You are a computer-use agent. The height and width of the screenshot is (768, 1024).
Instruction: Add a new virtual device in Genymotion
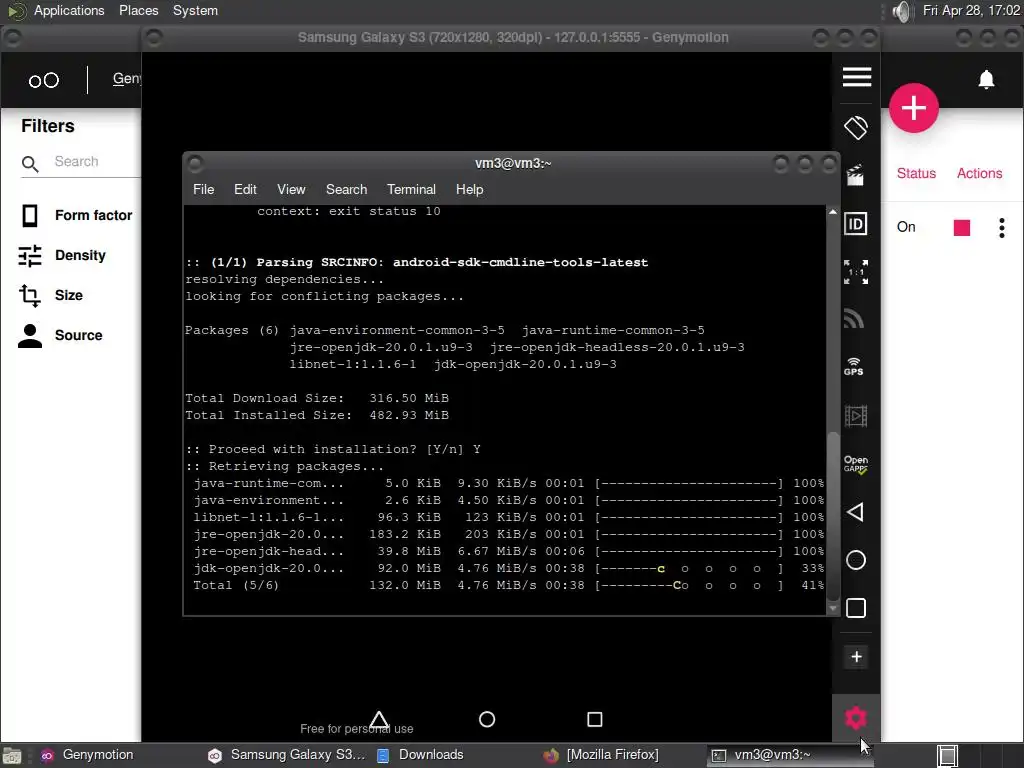click(914, 108)
